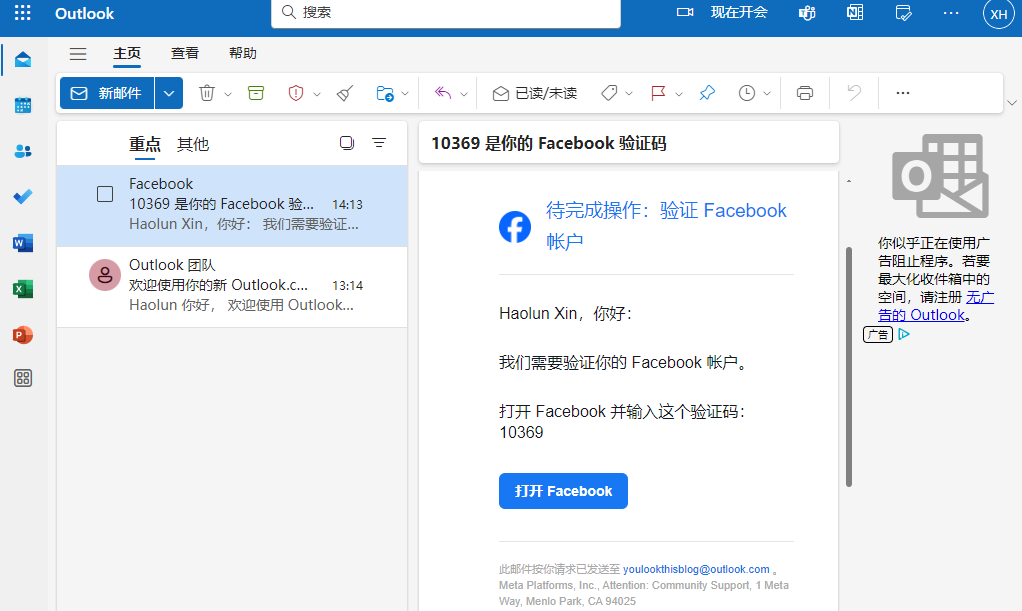Start meeting via 现在开会

point(722,13)
